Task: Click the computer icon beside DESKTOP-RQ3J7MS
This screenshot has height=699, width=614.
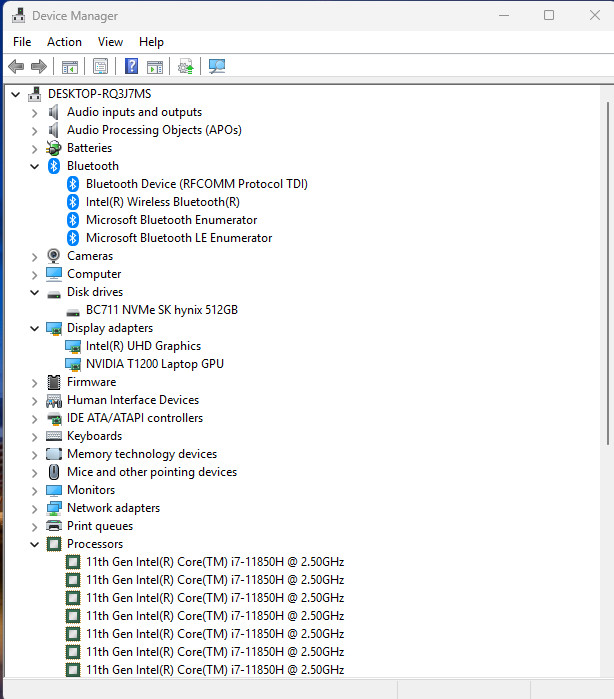Action: [x=34, y=94]
